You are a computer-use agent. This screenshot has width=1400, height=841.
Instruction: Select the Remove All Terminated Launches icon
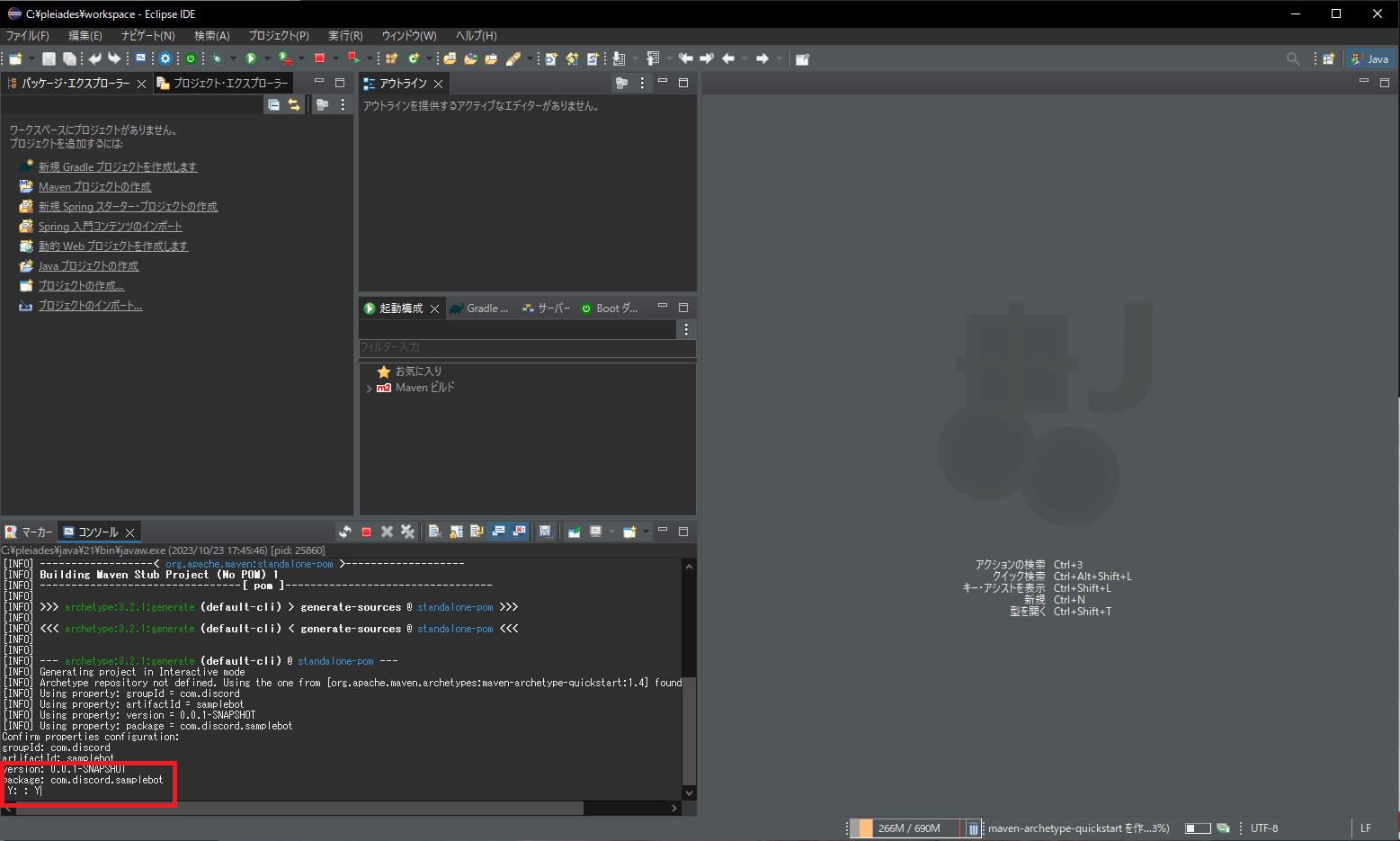point(407,531)
